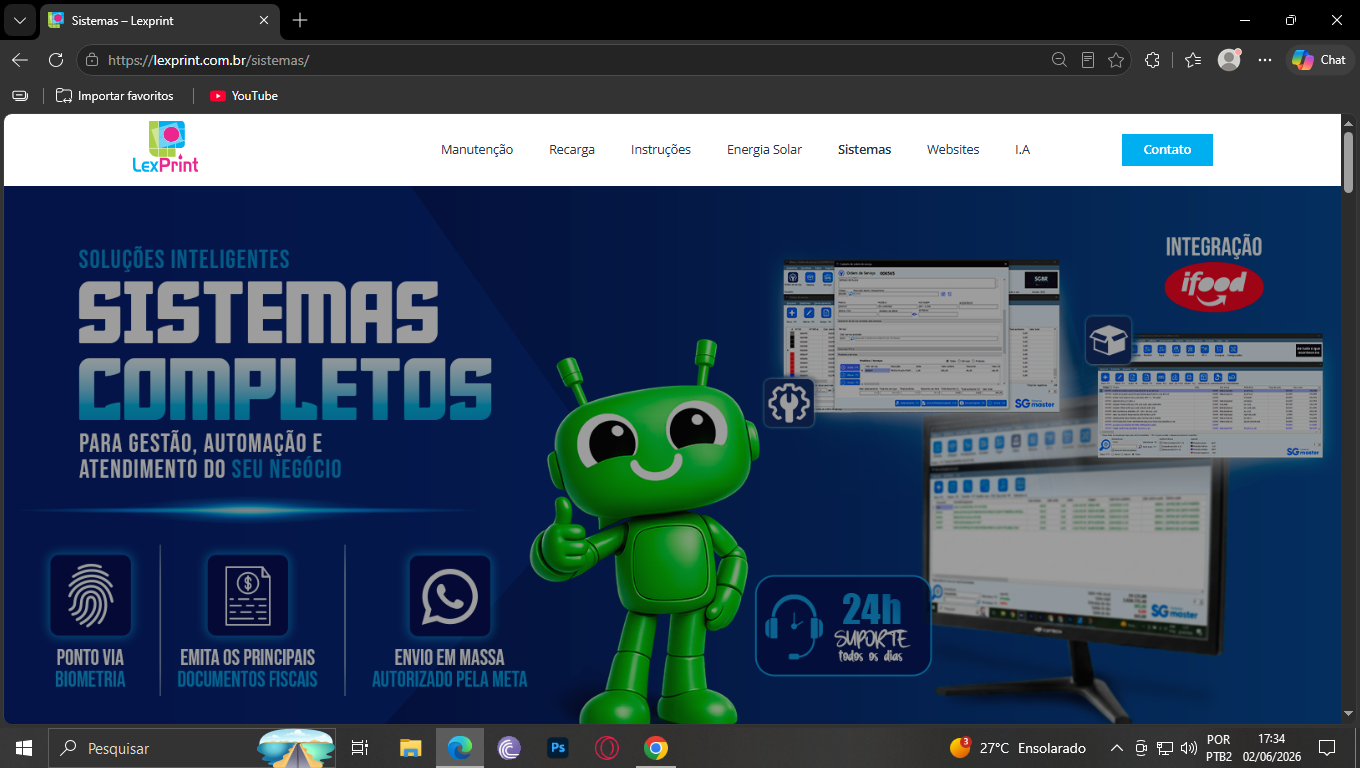The image size is (1360, 768).
Task: Open Copilot Chat in browser toolbar
Action: [1318, 60]
